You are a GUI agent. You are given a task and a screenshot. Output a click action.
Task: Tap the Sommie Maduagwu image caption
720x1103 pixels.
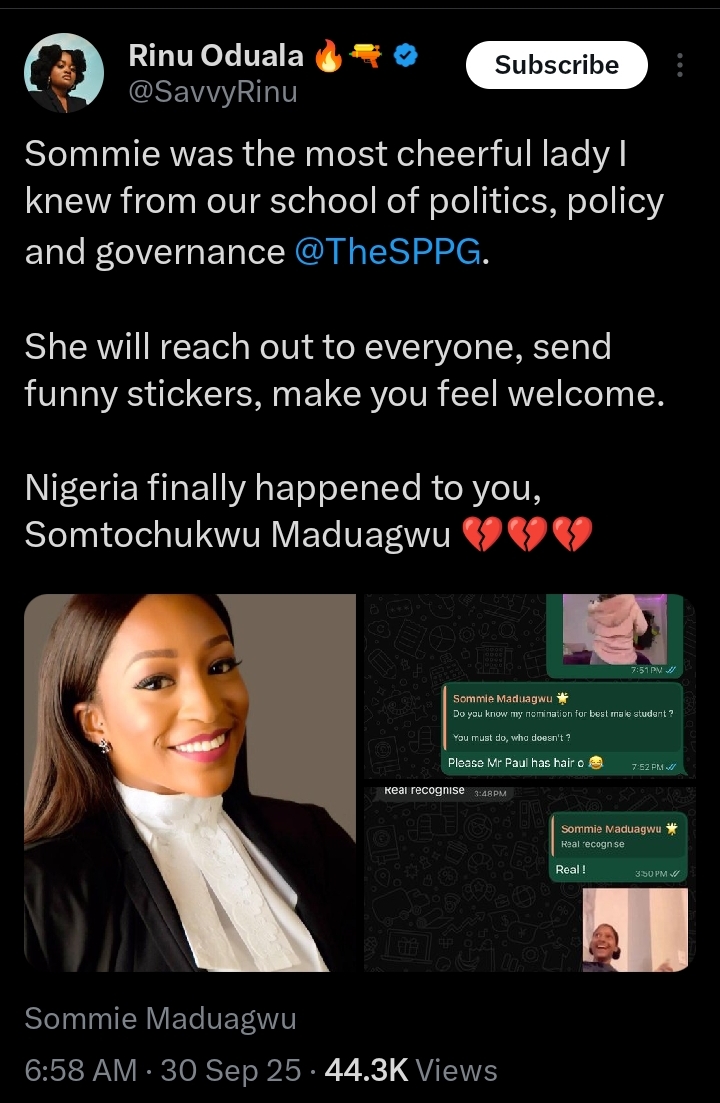(160, 1019)
